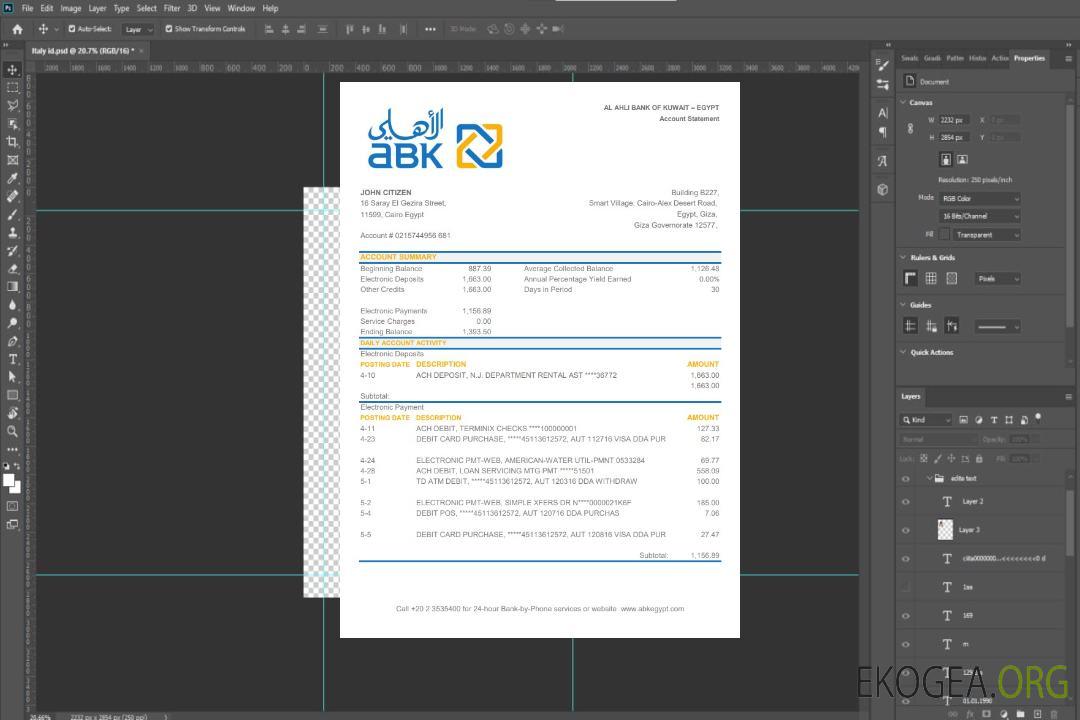This screenshot has height=720, width=1080.
Task: Click the pixel grid icon under Rulers & Grids
Action: pos(951,278)
